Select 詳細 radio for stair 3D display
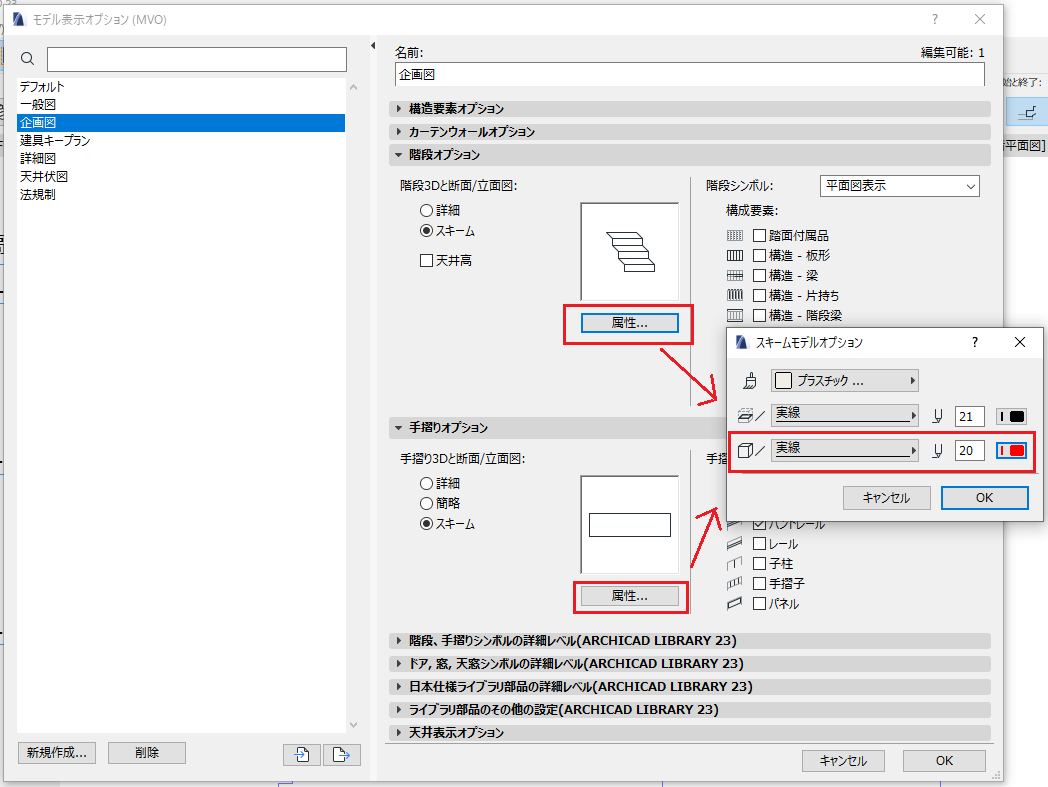This screenshot has width=1048, height=787. 426,211
